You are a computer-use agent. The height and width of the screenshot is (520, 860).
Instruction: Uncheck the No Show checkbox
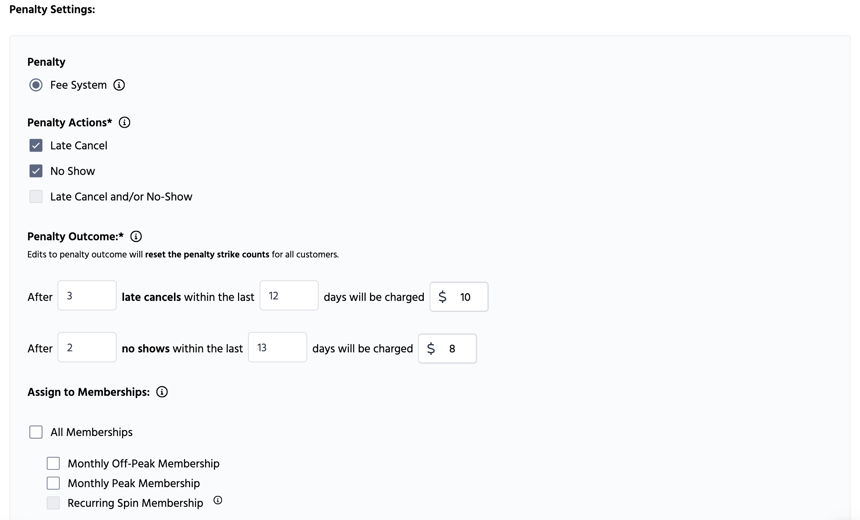36,171
